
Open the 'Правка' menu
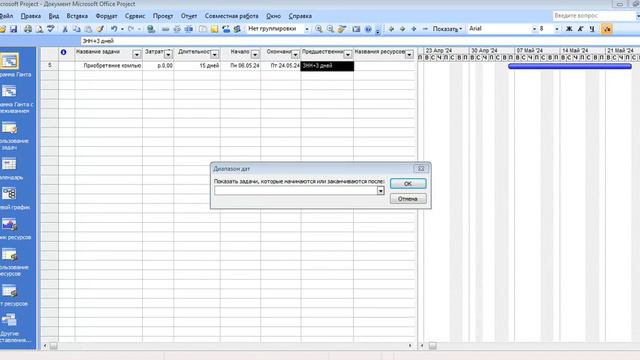tap(31, 16)
